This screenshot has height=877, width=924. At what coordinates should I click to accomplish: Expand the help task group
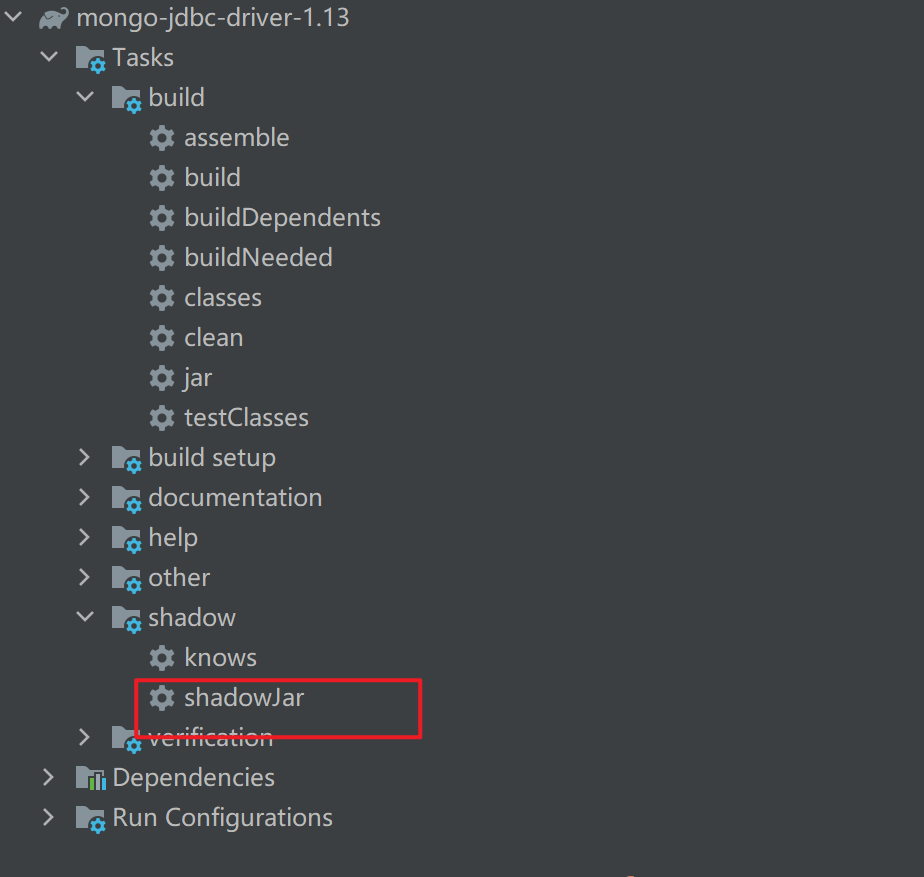85,537
